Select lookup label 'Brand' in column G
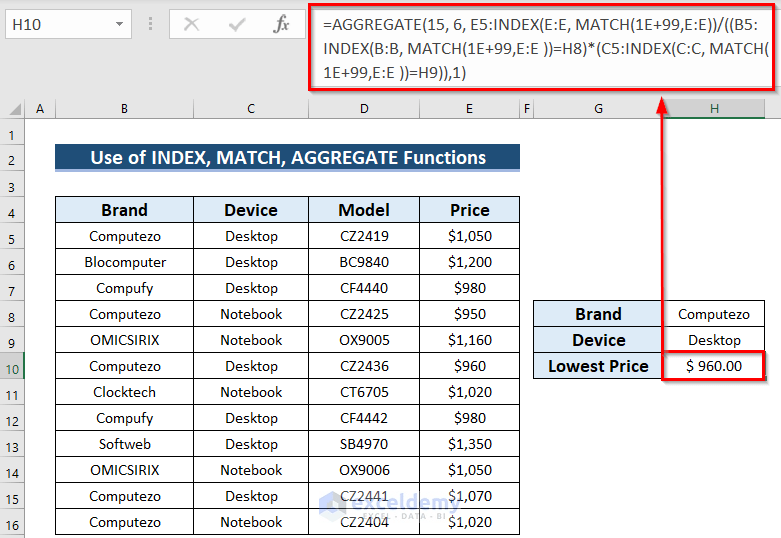 [x=598, y=314]
